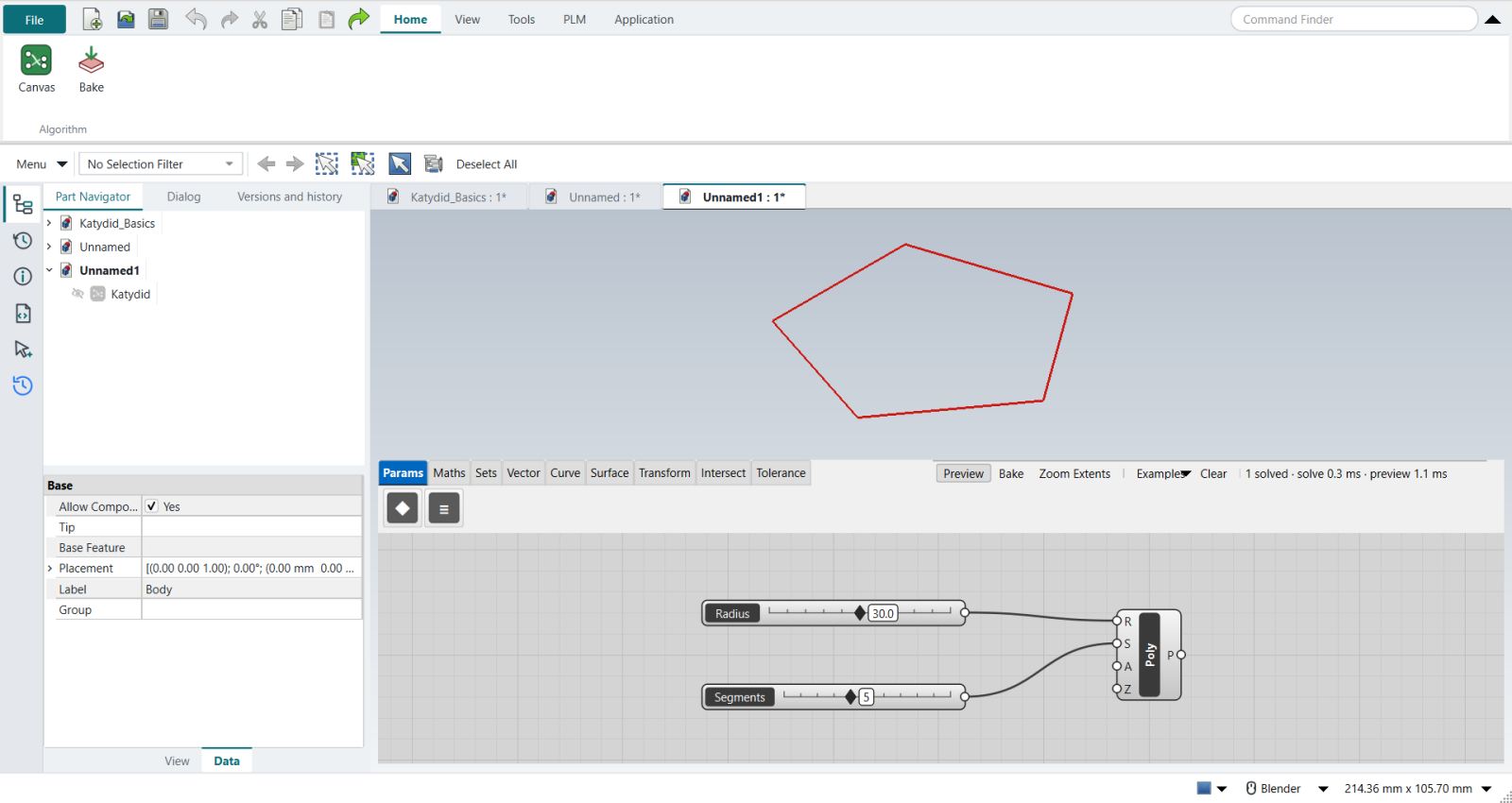This screenshot has width=1512, height=803.
Task: Open the Tools ribbon tab
Action: tap(522, 19)
